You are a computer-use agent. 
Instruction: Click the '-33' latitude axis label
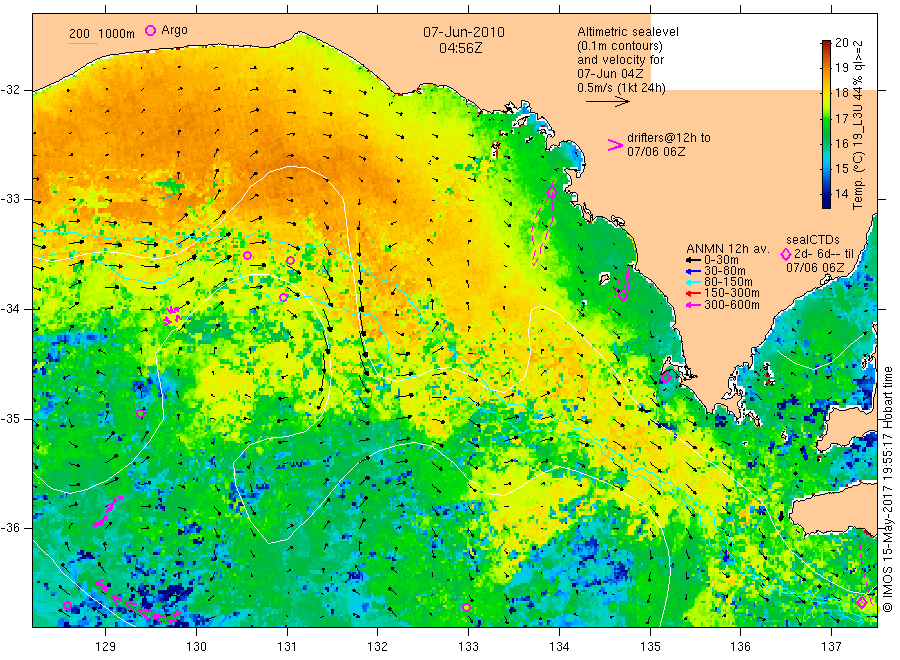11,199
